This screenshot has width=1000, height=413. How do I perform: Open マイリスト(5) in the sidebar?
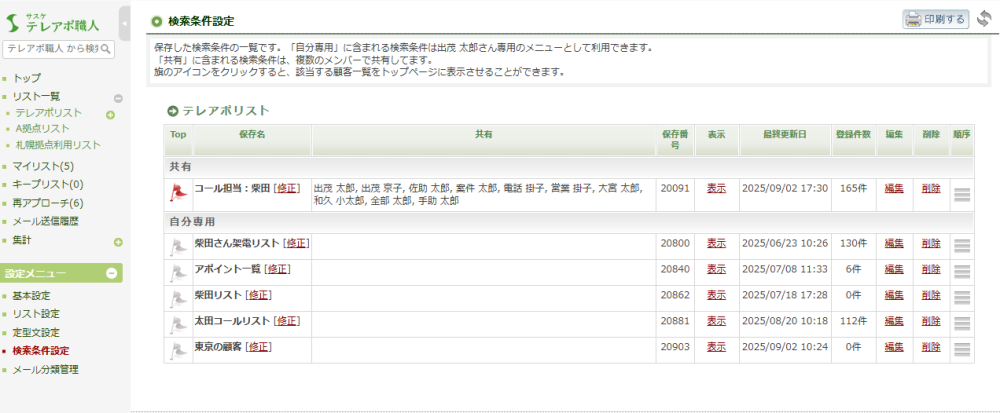(43, 166)
